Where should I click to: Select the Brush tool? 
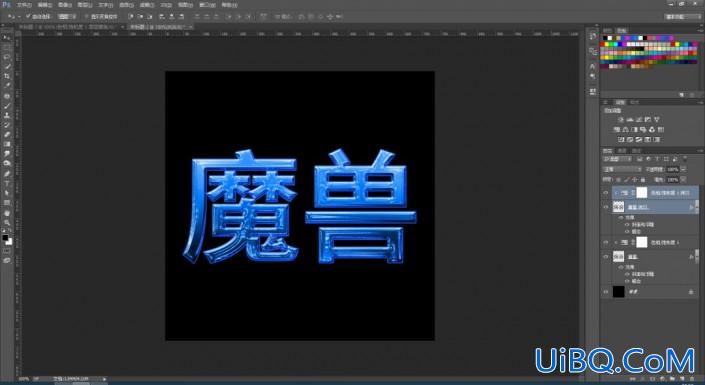7,106
